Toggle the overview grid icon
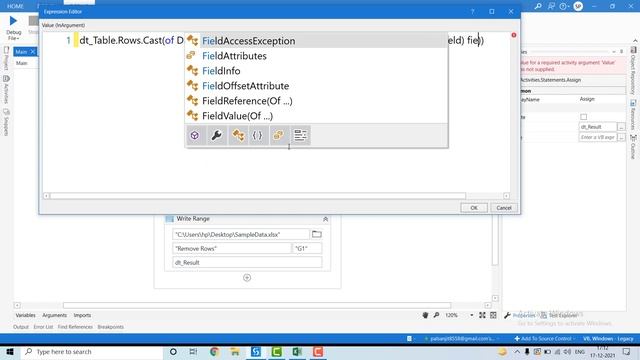640x360 pixels. (493, 315)
